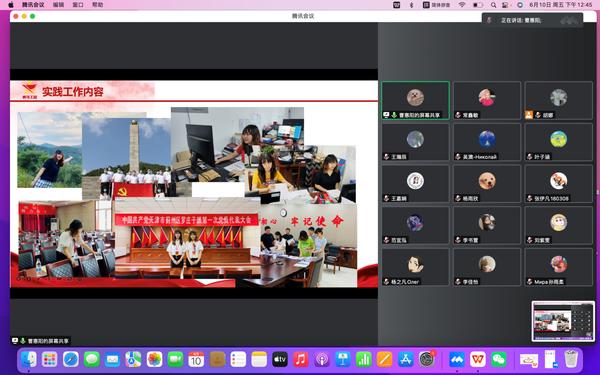The image size is (600, 375).
Task: Expand the Wi-Fi status menu
Action: (462, 5)
